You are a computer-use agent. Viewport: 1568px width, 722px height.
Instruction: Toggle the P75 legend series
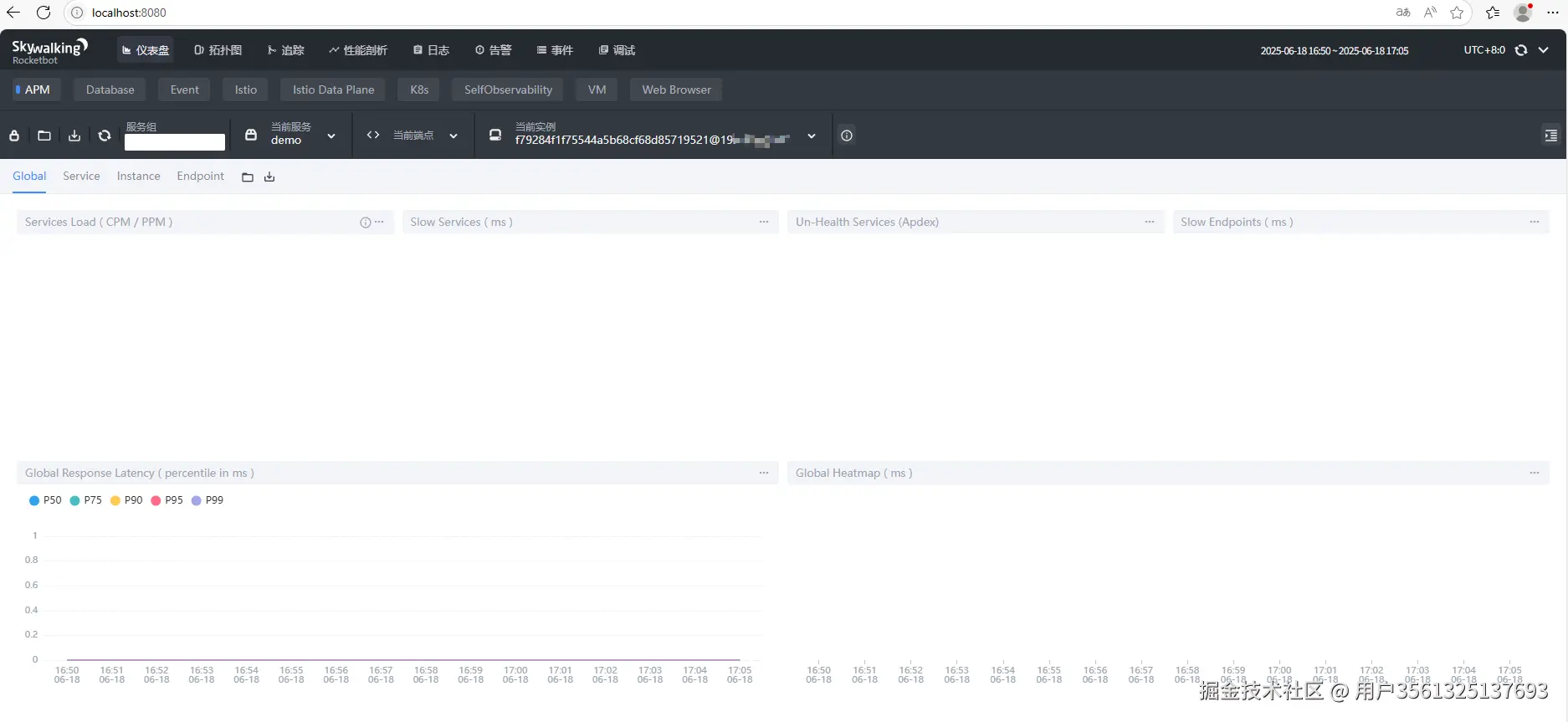coord(85,500)
